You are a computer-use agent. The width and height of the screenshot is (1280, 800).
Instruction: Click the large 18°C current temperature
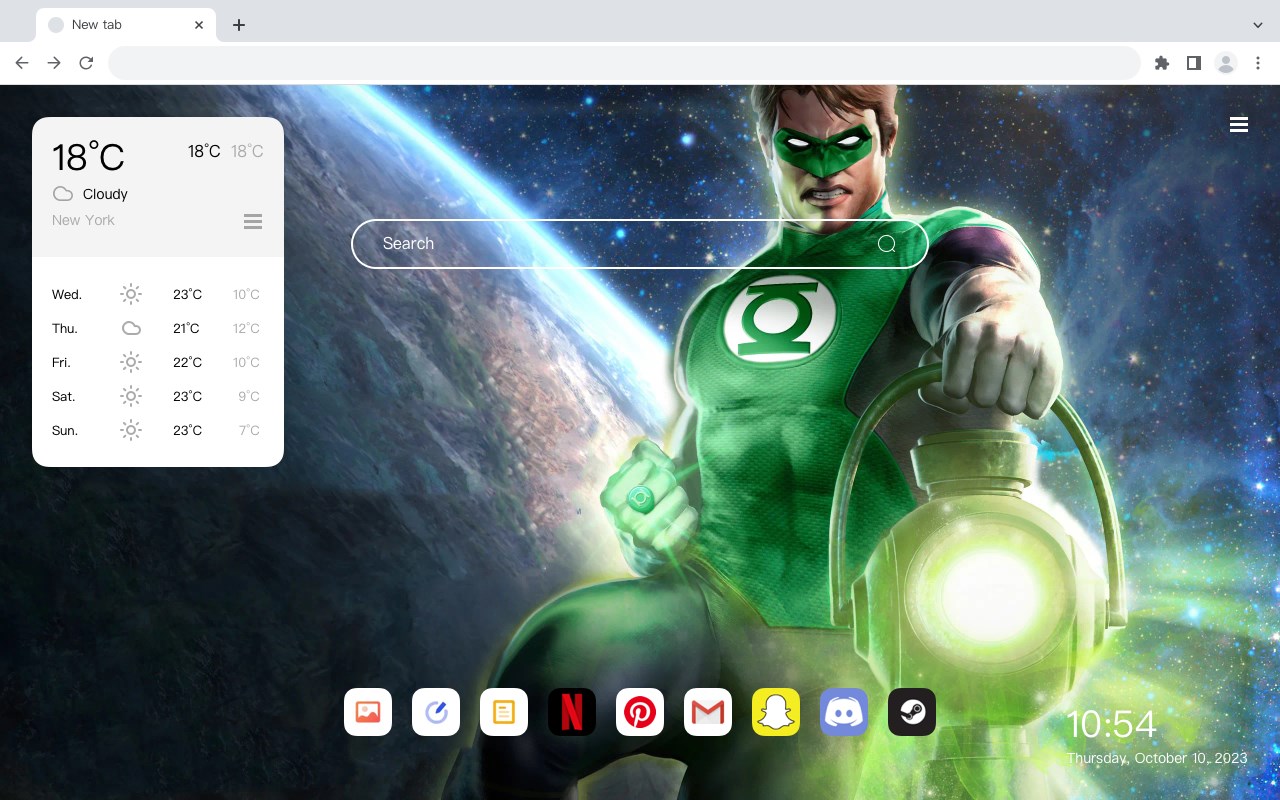[x=88, y=157]
